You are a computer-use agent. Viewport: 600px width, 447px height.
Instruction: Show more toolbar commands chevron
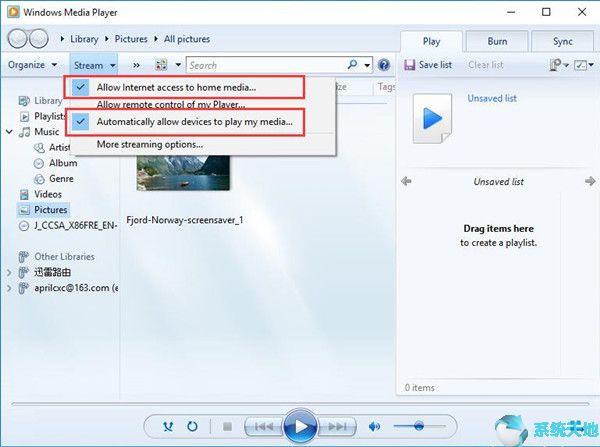coord(136,65)
